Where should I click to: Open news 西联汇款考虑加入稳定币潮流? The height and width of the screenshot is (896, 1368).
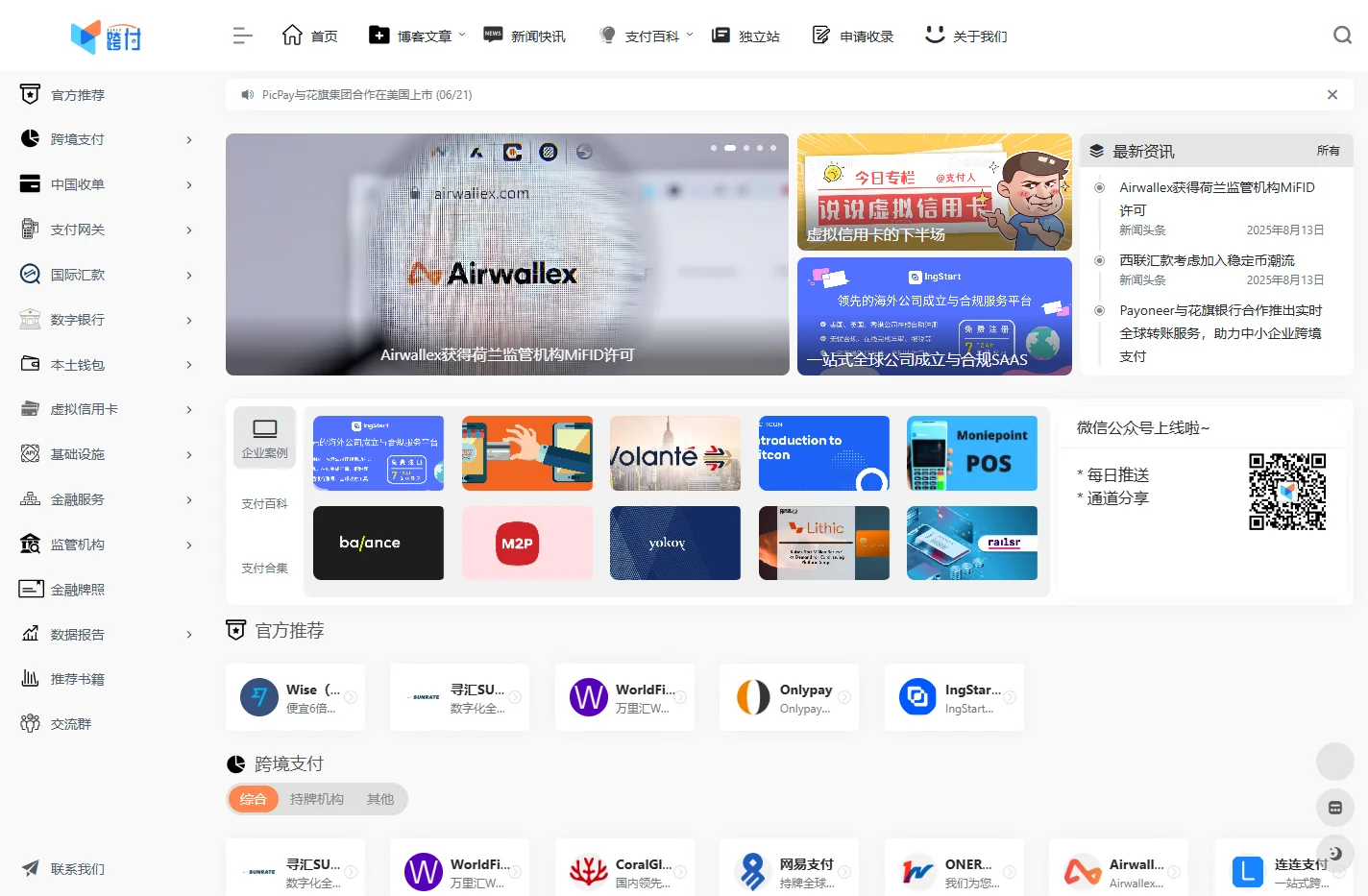tap(1207, 260)
